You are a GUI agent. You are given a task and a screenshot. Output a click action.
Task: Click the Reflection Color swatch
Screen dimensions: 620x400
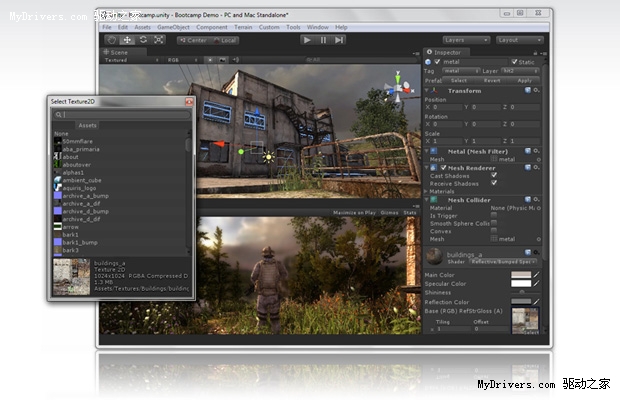coord(521,302)
